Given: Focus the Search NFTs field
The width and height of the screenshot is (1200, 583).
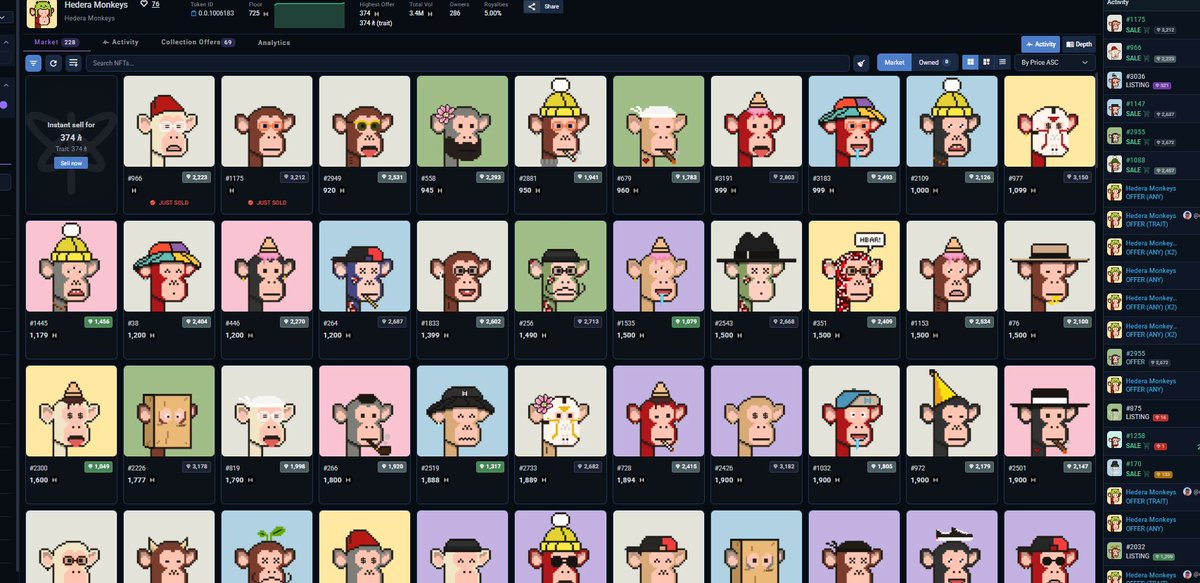Looking at the screenshot, I should (468, 63).
